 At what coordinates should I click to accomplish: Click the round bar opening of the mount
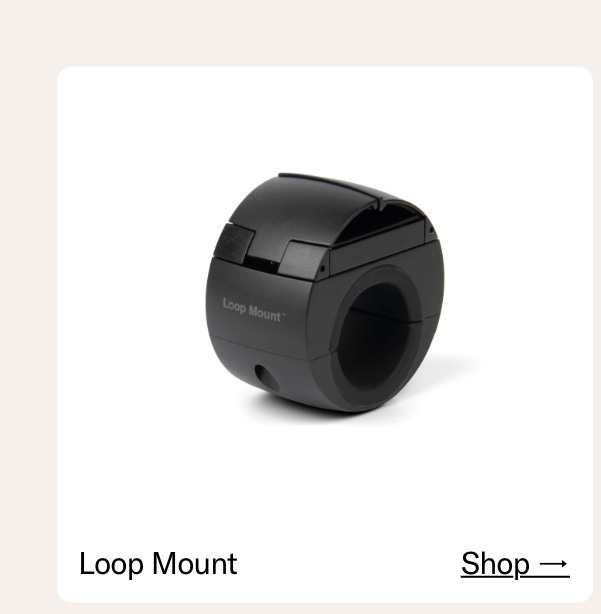coord(374,336)
